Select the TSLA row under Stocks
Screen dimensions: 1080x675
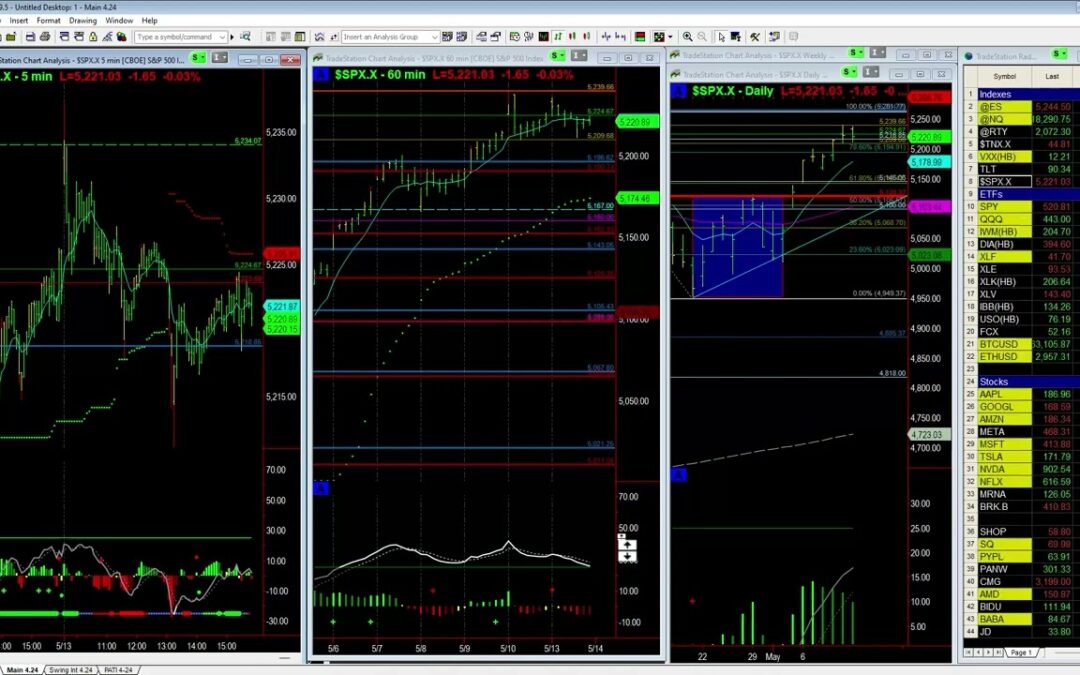click(1022, 457)
